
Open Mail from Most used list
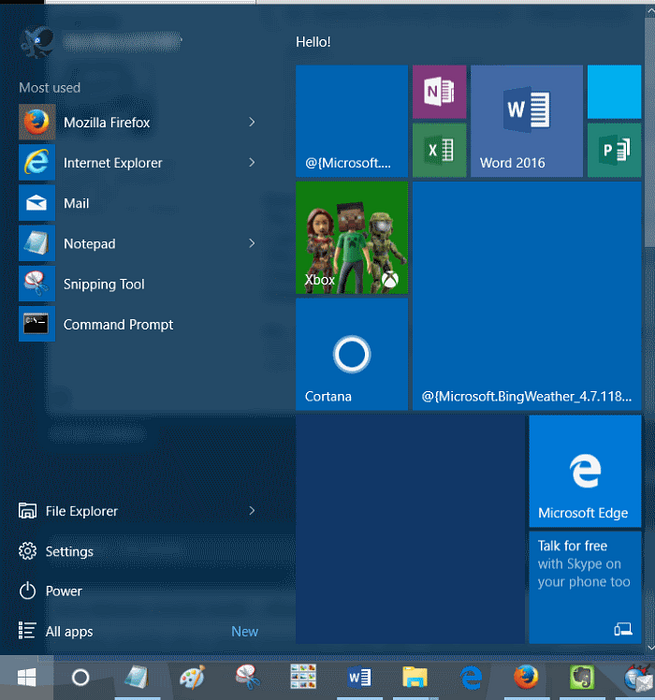point(76,203)
